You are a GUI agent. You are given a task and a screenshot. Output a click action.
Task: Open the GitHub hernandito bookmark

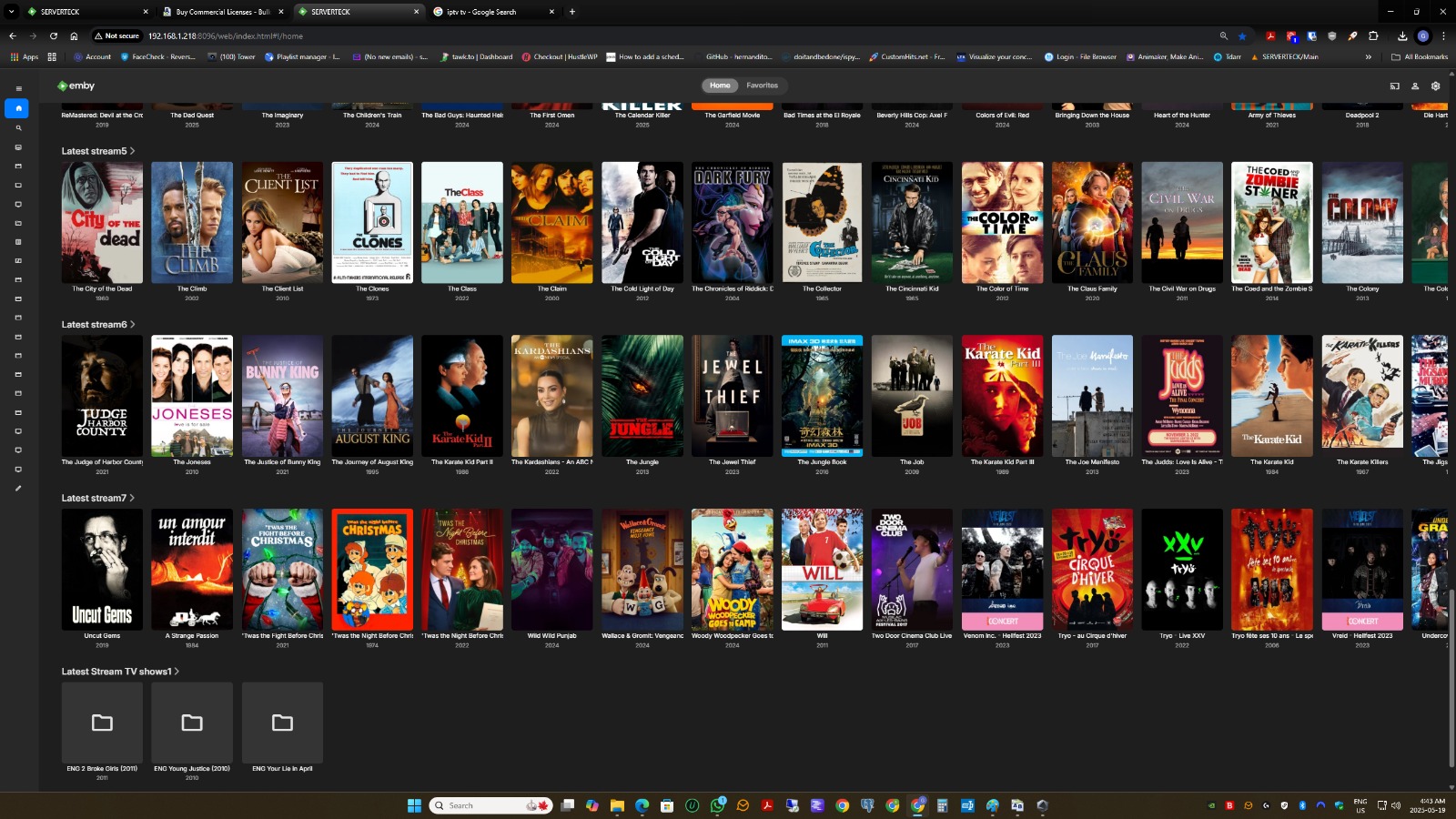733,56
